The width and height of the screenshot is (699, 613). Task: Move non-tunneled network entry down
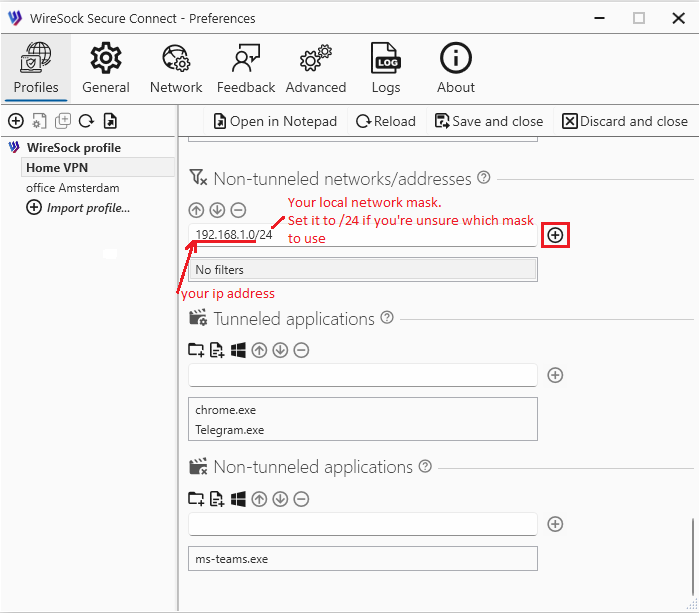coord(217,210)
